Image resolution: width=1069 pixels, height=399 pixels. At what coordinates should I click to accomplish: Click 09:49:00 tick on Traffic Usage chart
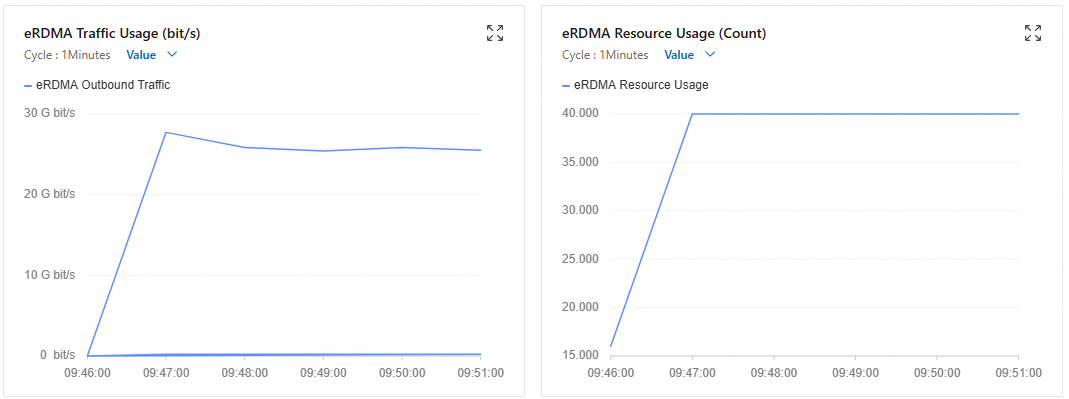pyautogui.click(x=323, y=373)
